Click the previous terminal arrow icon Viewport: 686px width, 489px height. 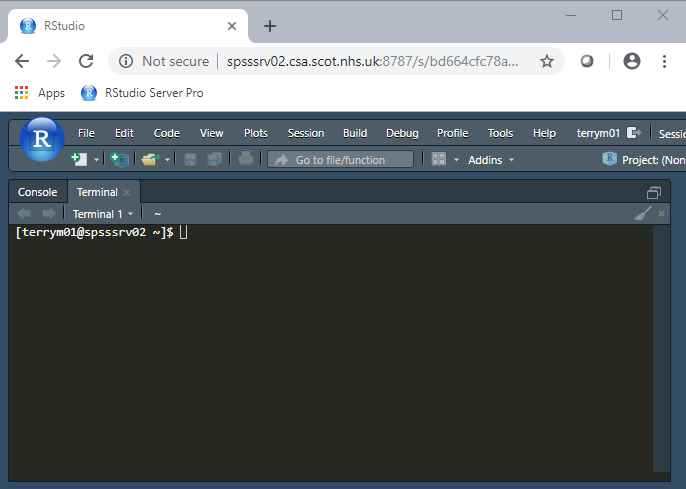coord(24,213)
